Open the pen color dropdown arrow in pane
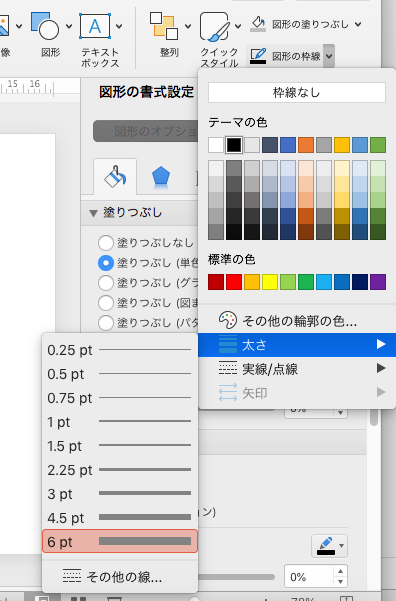 coord(341,546)
